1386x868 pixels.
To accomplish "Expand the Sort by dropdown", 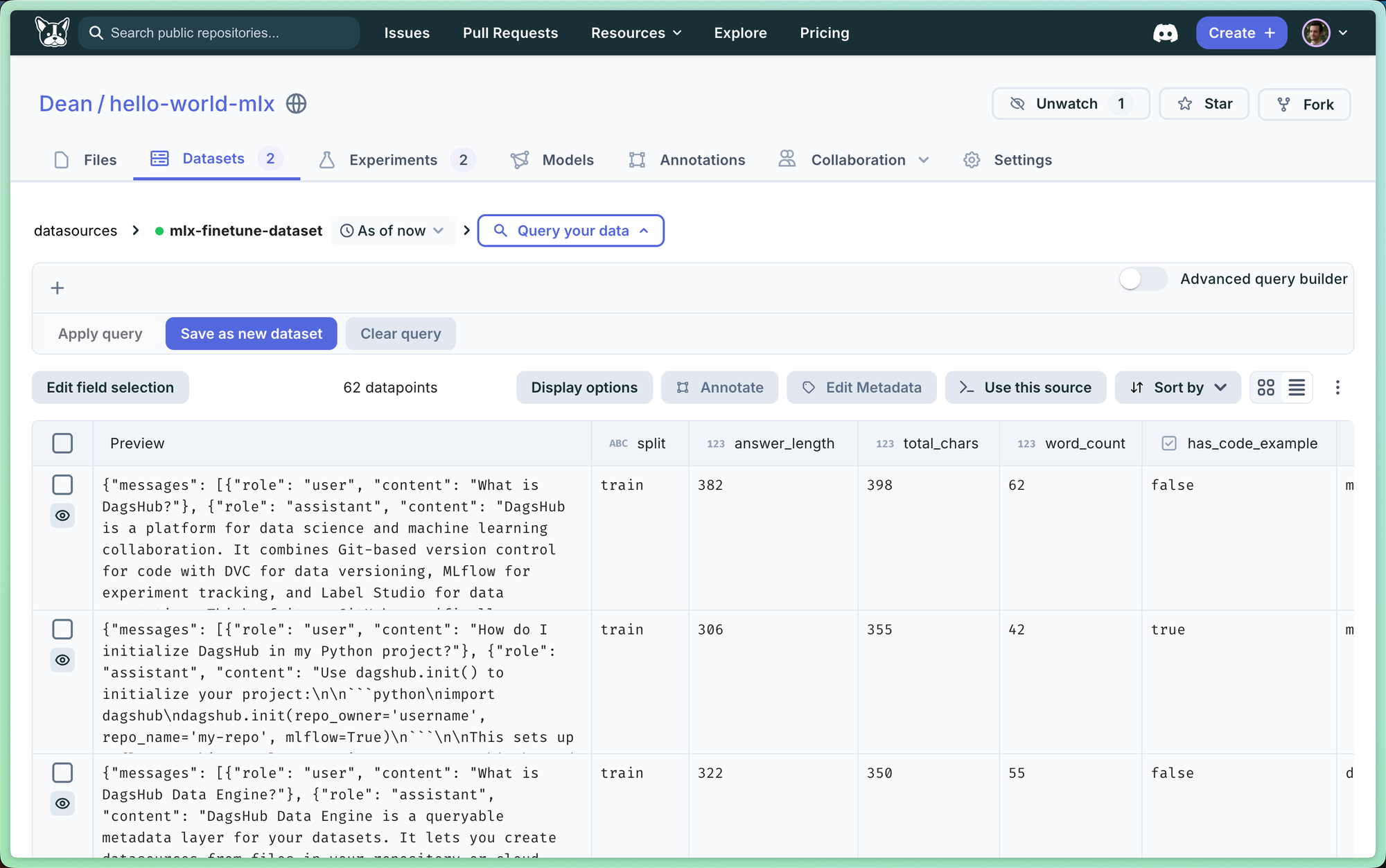I will click(x=1178, y=387).
